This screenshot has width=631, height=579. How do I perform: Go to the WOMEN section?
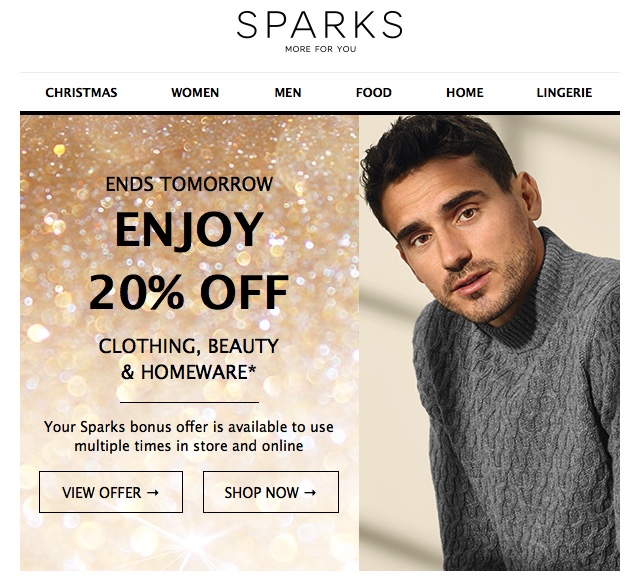[x=195, y=93]
